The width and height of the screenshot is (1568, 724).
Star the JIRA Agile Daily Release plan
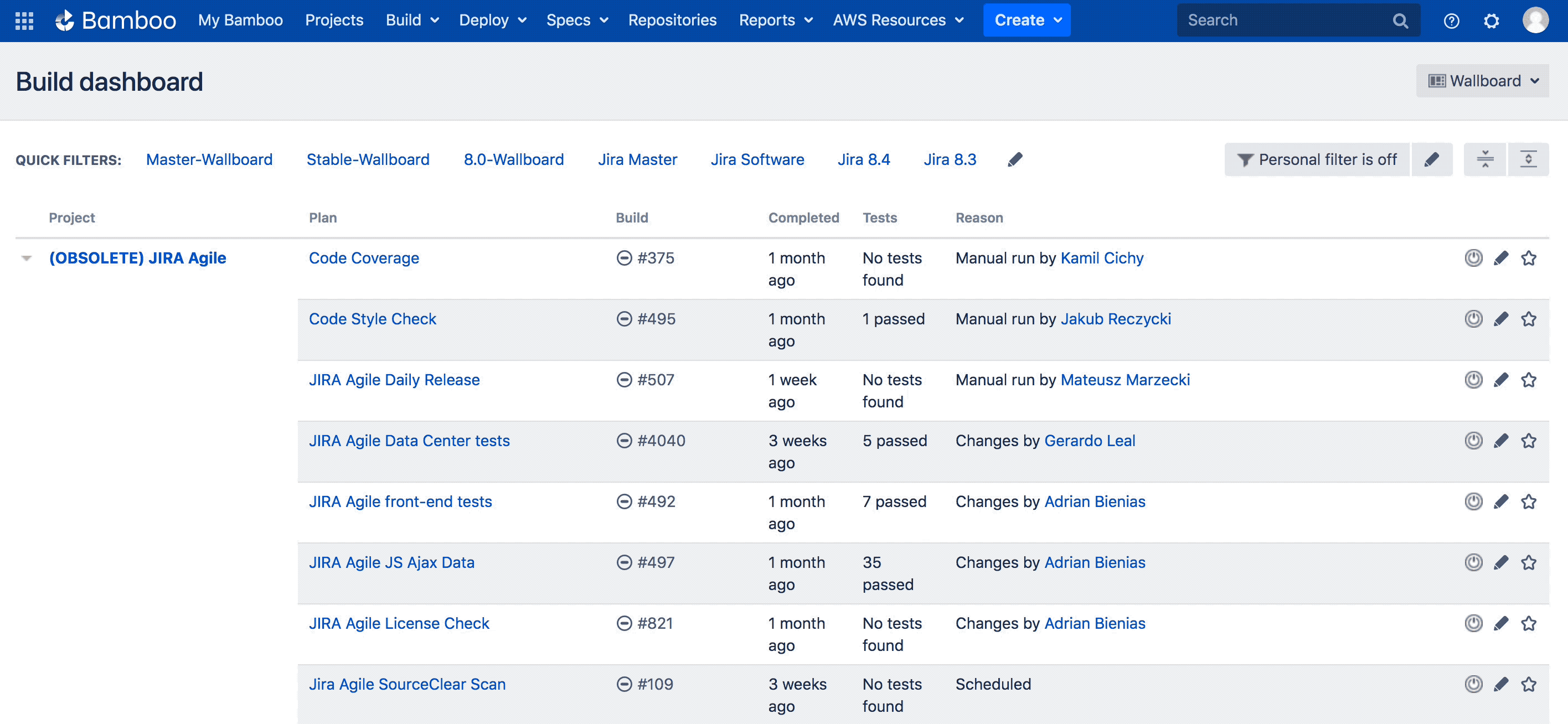click(1529, 380)
